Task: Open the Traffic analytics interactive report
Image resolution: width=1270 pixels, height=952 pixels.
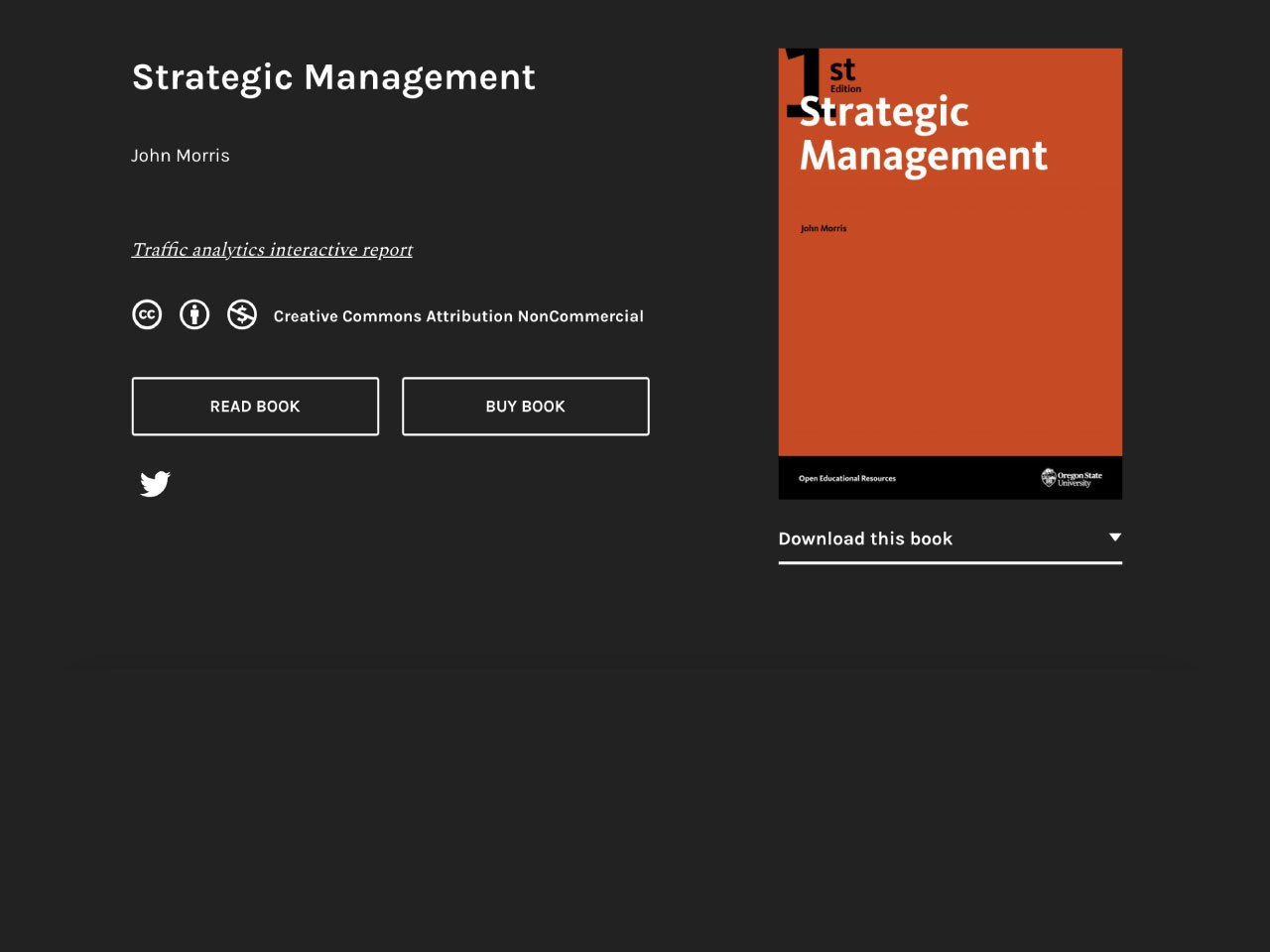Action: [272, 250]
